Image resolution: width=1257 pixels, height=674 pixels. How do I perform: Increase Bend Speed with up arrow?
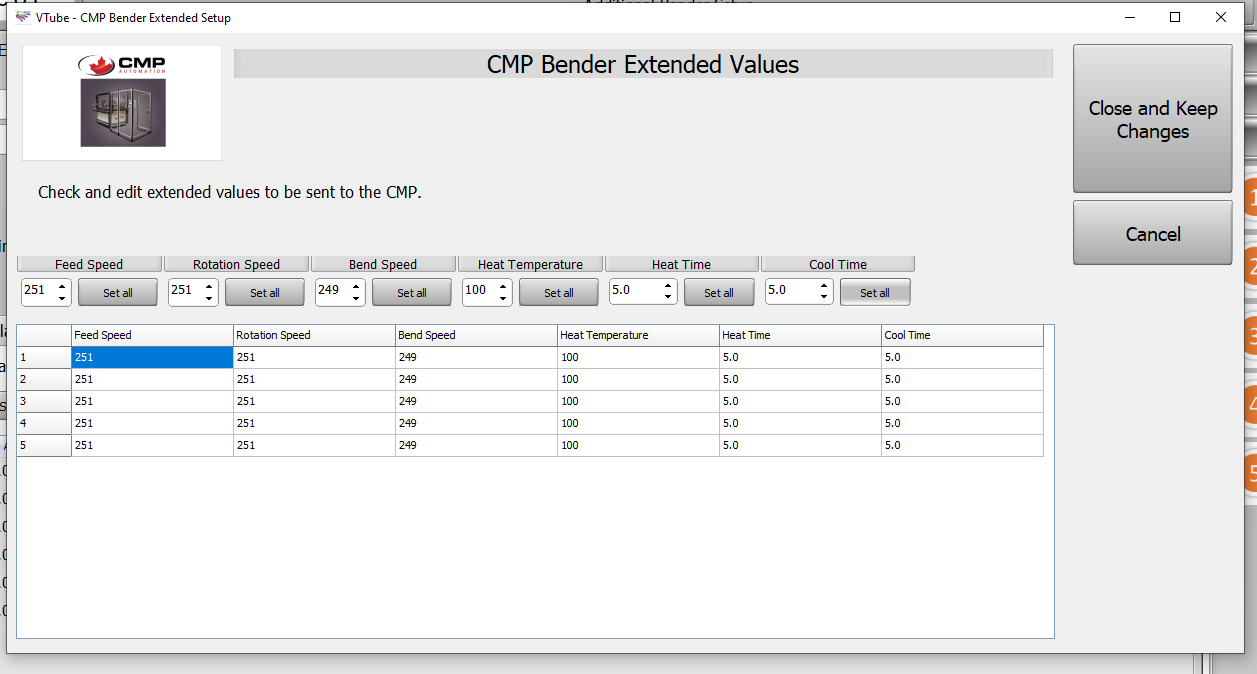click(356, 286)
